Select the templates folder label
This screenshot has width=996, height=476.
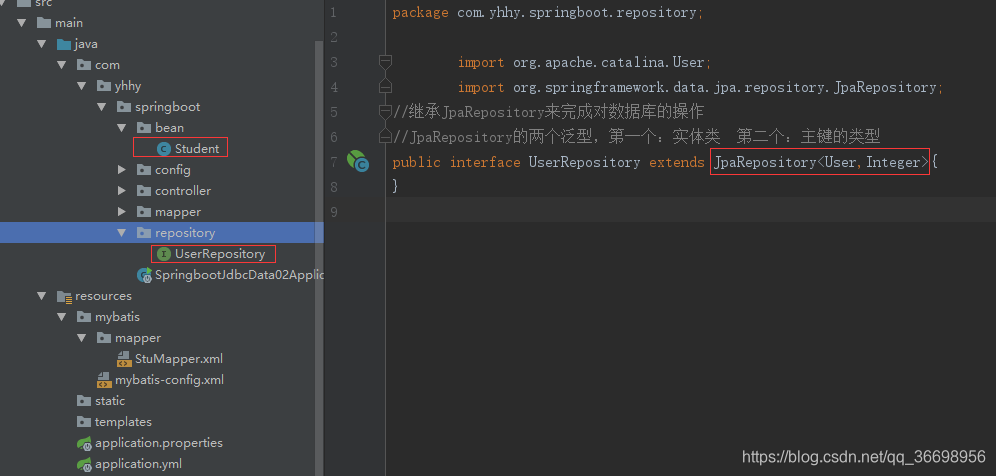(x=123, y=422)
